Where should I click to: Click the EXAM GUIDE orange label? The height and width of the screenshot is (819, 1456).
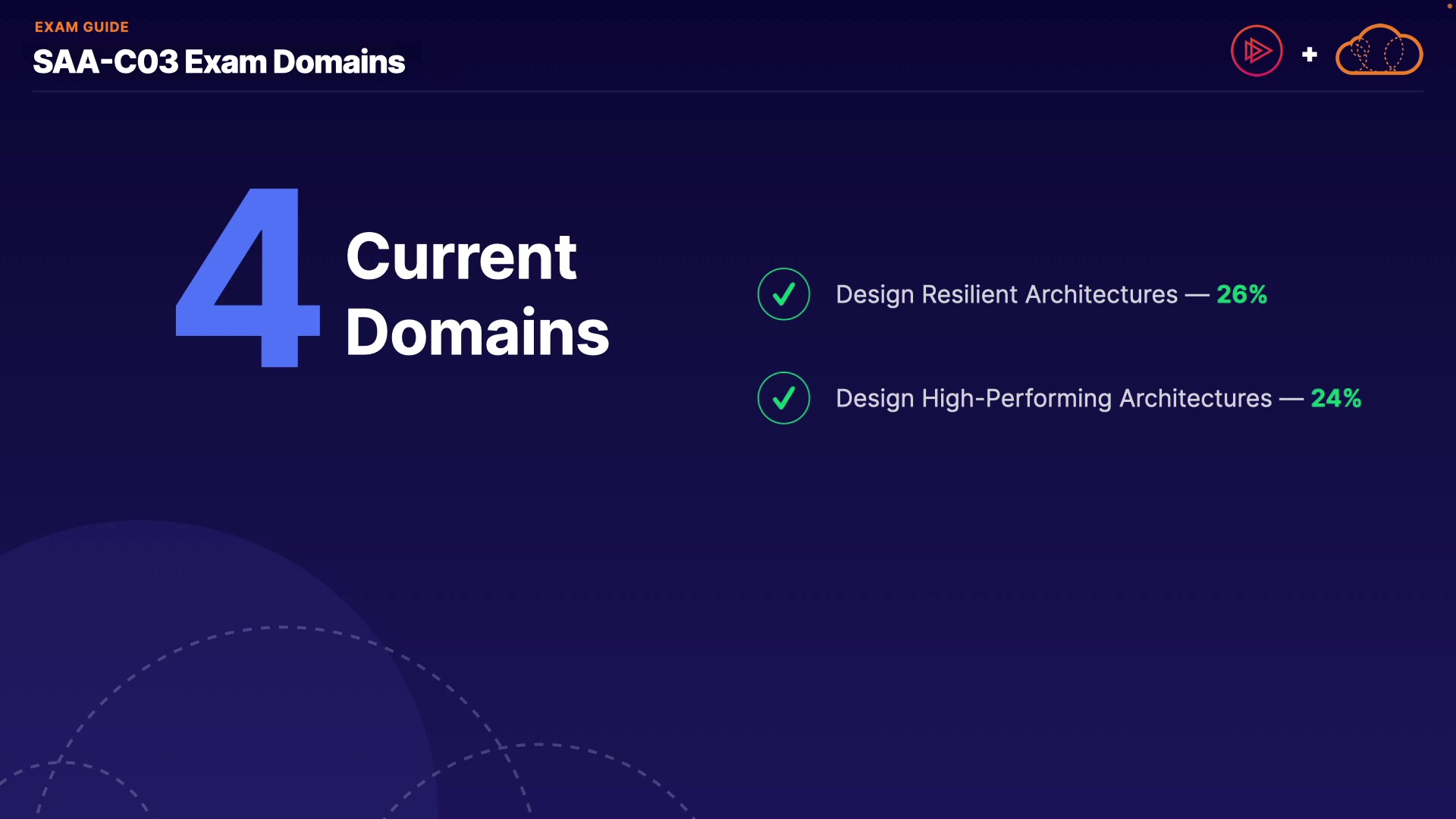pyautogui.click(x=82, y=27)
